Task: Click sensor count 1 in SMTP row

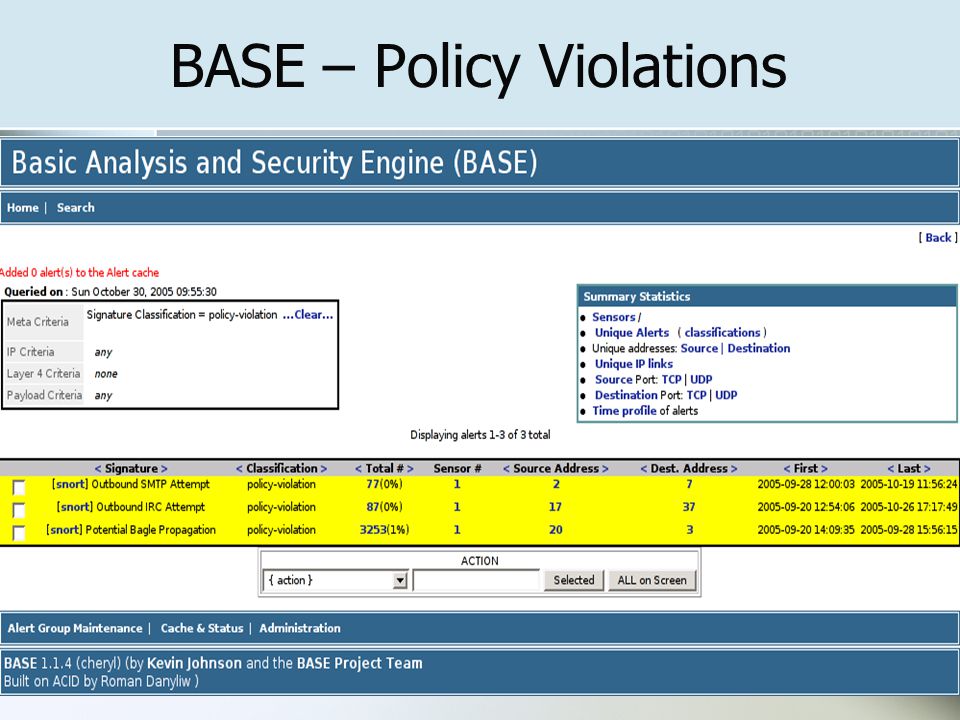Action: click(x=457, y=484)
